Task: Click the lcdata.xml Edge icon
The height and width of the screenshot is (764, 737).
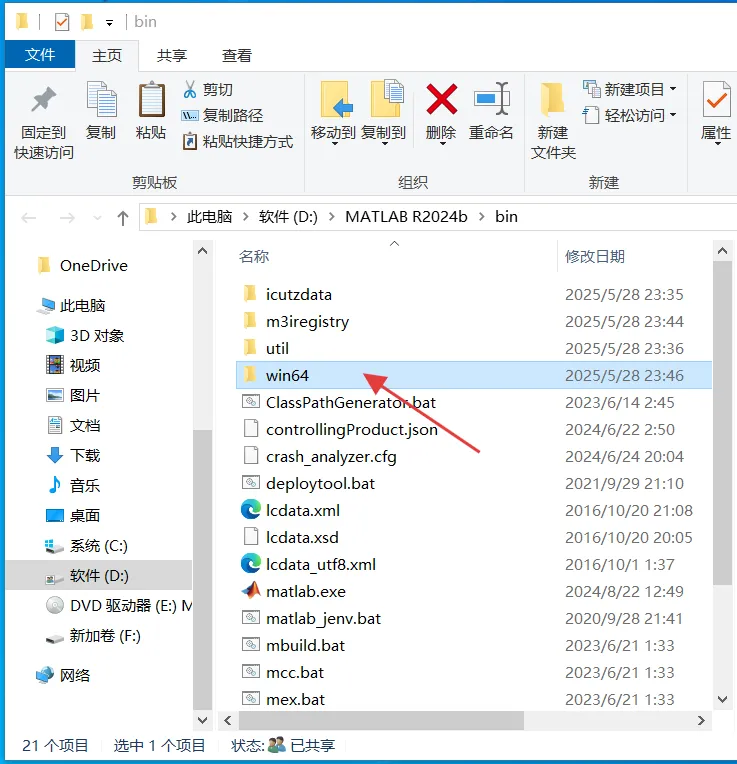Action: coord(251,510)
